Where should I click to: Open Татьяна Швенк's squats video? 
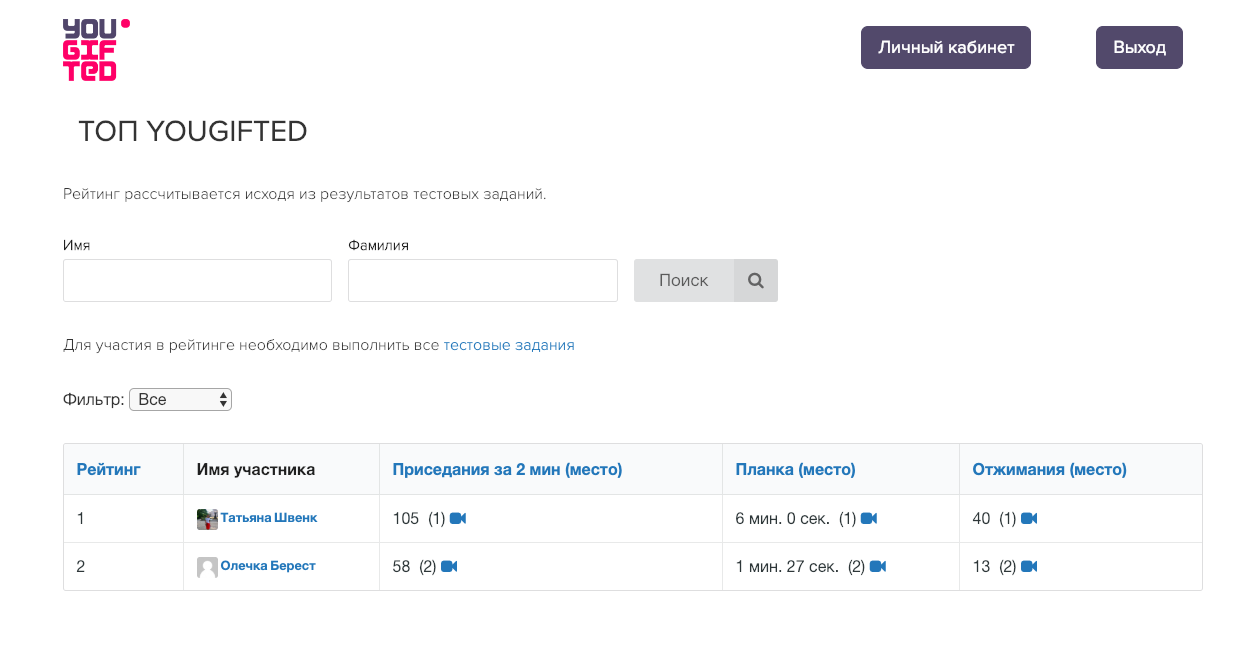click(458, 518)
